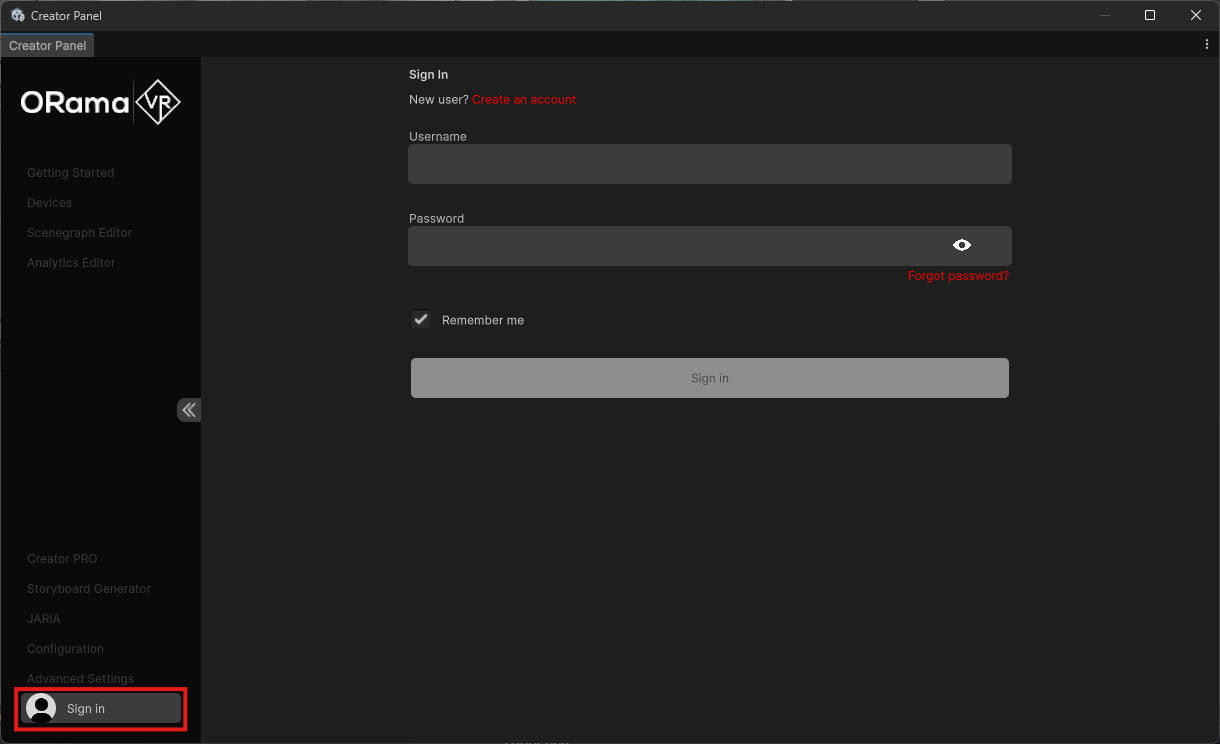This screenshot has height=744, width=1220.
Task: Uncheck the Remember me checkbox
Action: pyautogui.click(x=421, y=319)
